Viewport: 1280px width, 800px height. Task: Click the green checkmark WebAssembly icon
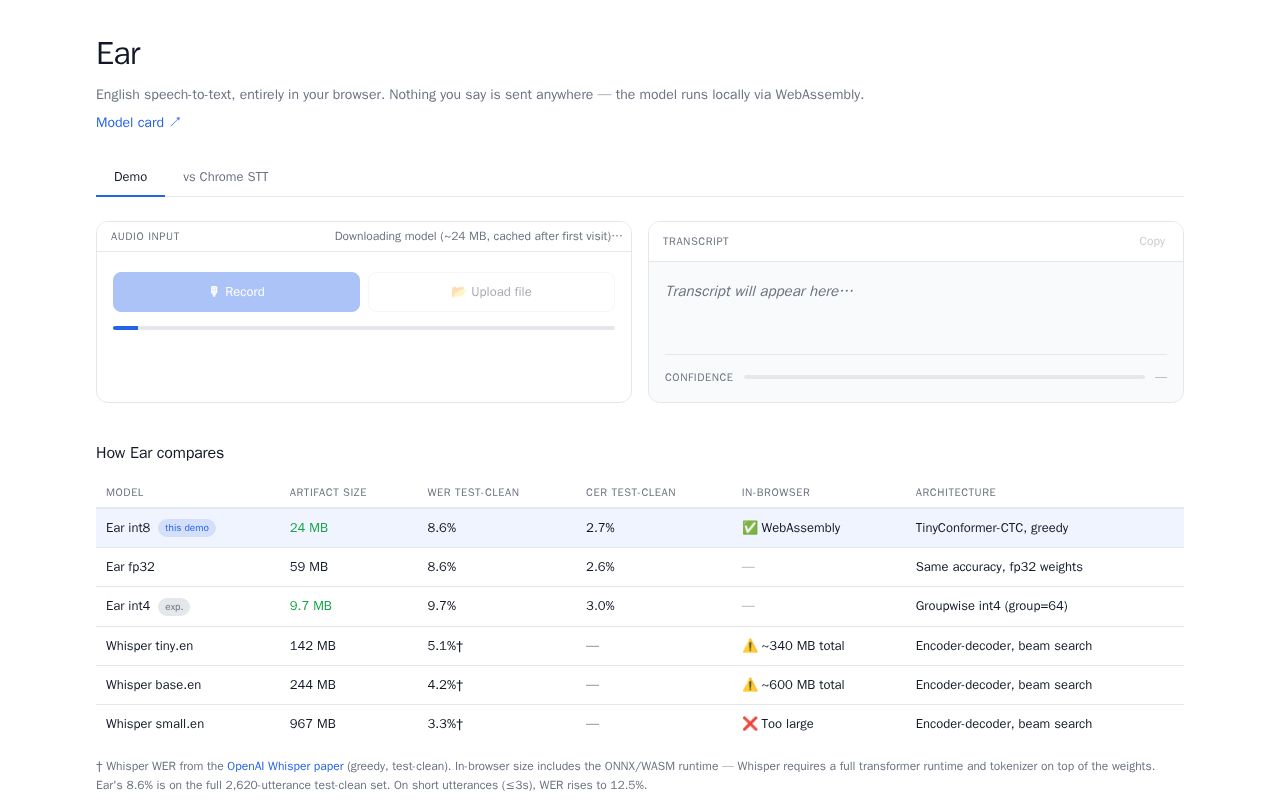tap(750, 528)
